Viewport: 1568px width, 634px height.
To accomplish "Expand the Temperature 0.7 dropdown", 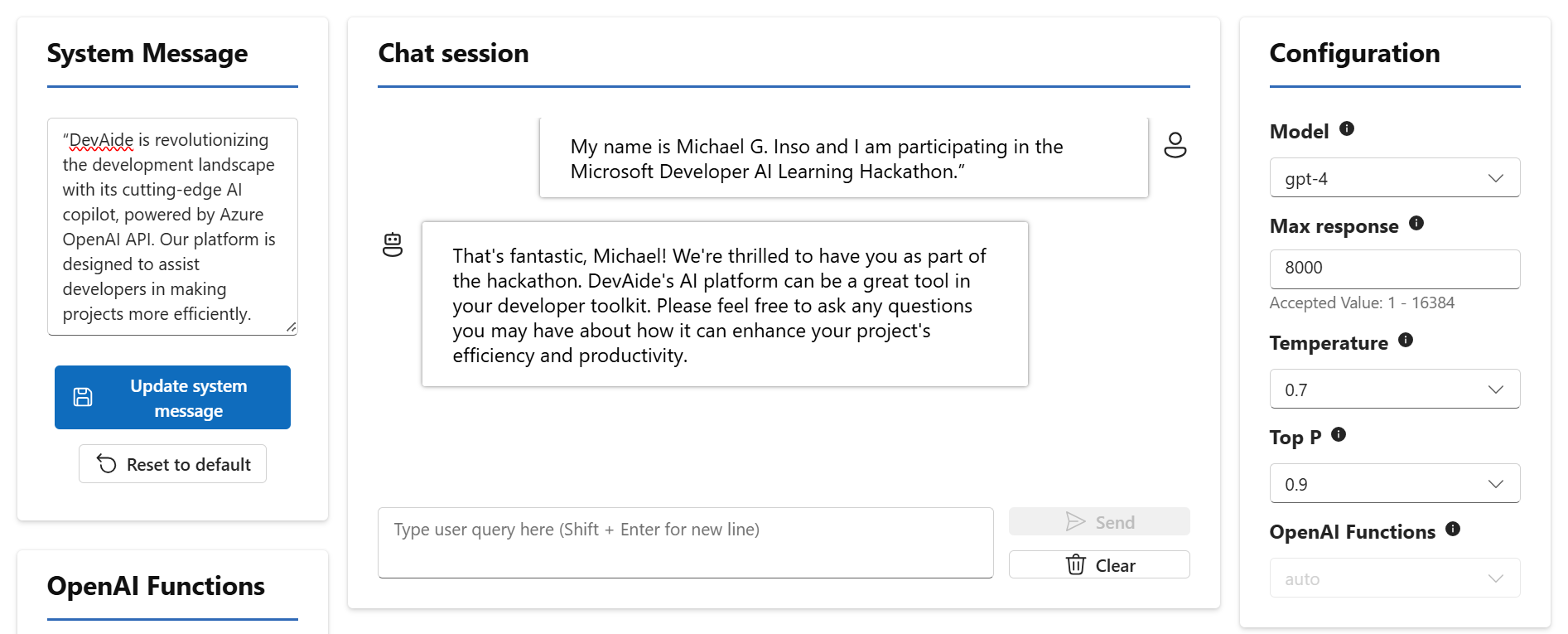I will point(1394,390).
